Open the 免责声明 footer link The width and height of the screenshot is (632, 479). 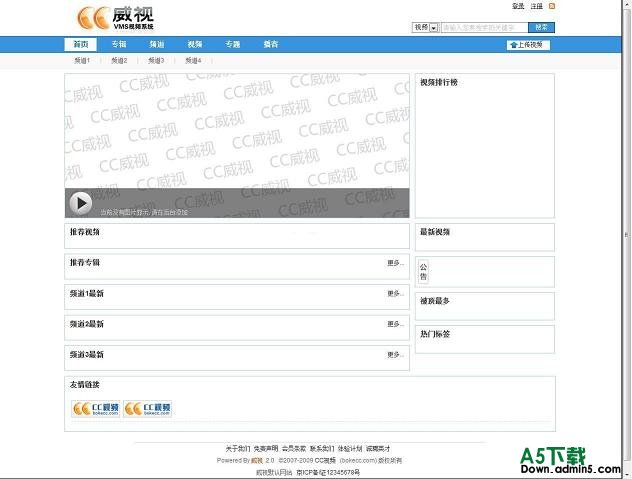coord(266,448)
